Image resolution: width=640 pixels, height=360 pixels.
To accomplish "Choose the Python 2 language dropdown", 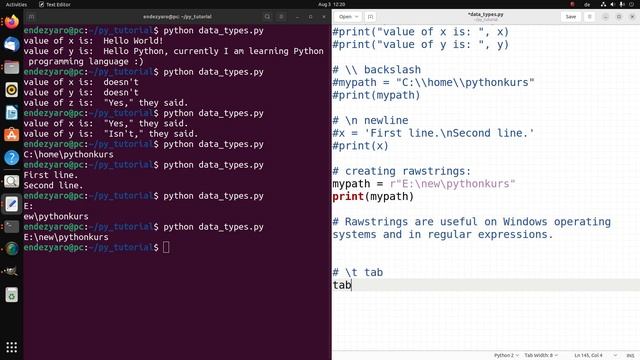I will pos(506,356).
